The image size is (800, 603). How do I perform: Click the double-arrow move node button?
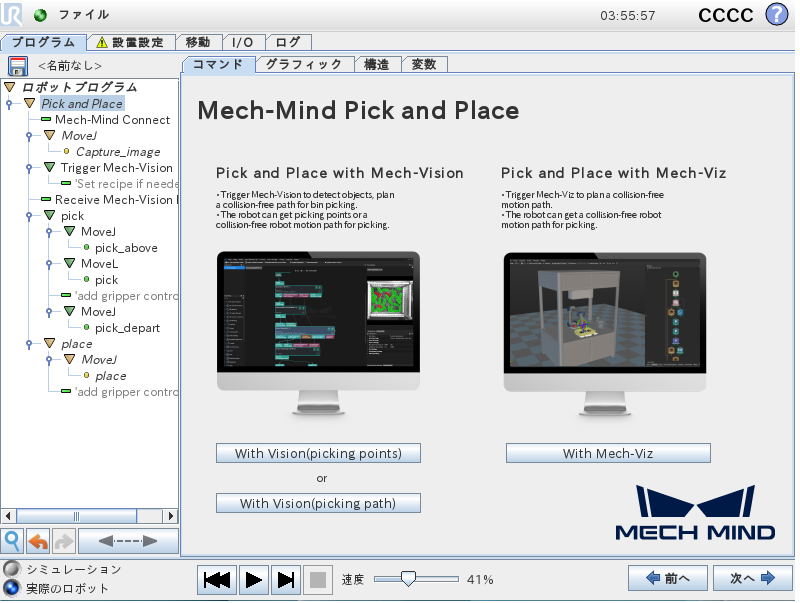click(128, 541)
